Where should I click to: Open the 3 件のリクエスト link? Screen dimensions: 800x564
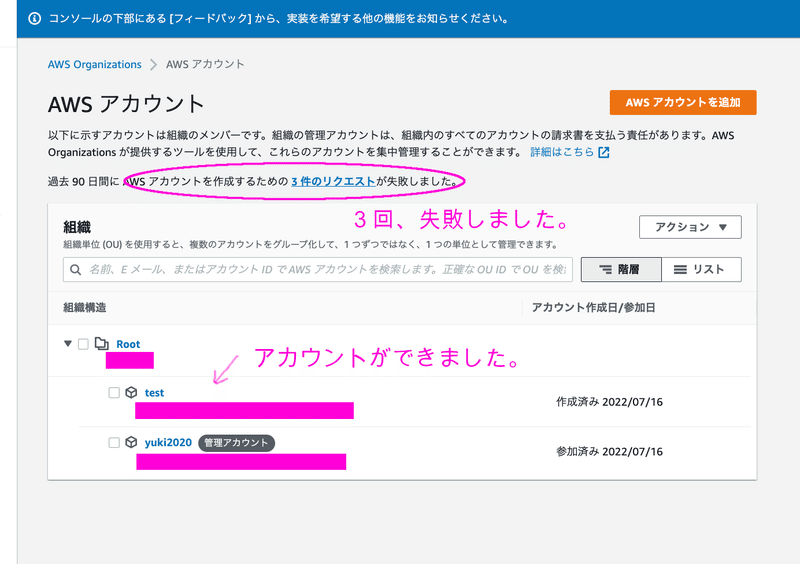click(x=333, y=181)
